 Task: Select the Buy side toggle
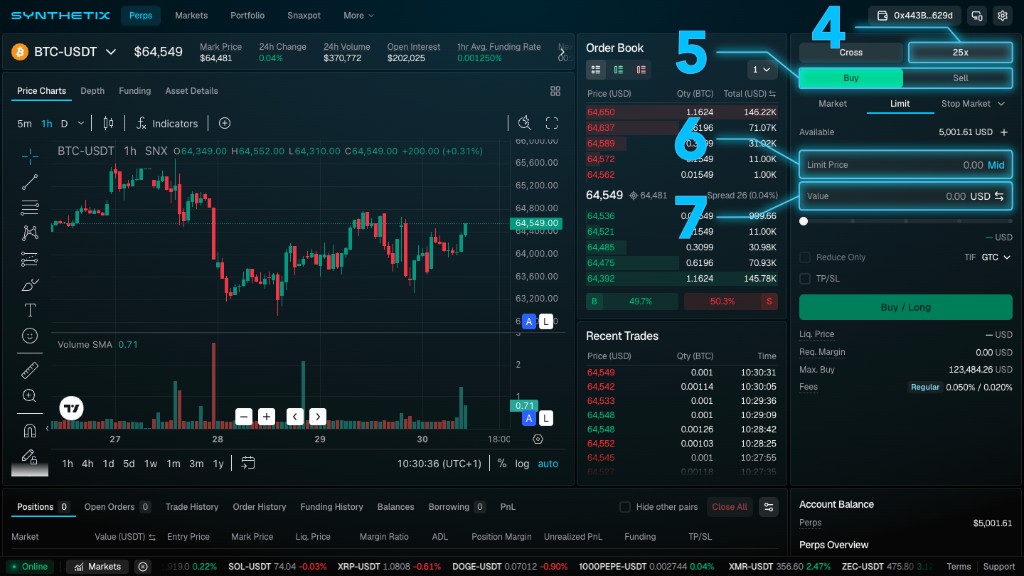851,78
